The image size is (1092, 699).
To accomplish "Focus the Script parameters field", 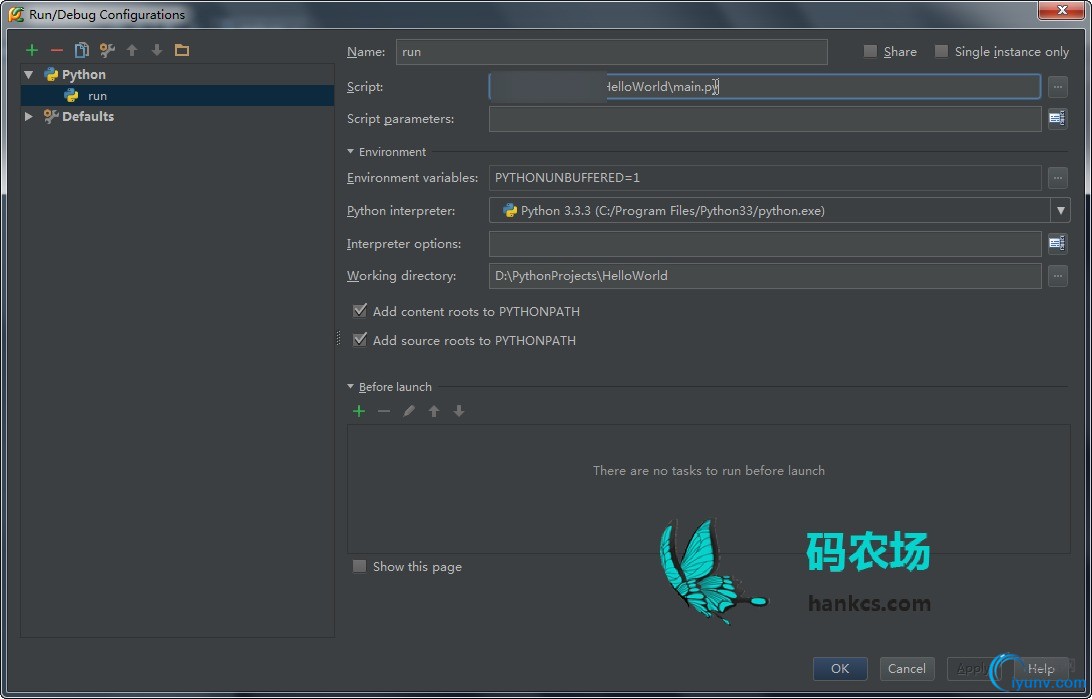I will point(765,119).
